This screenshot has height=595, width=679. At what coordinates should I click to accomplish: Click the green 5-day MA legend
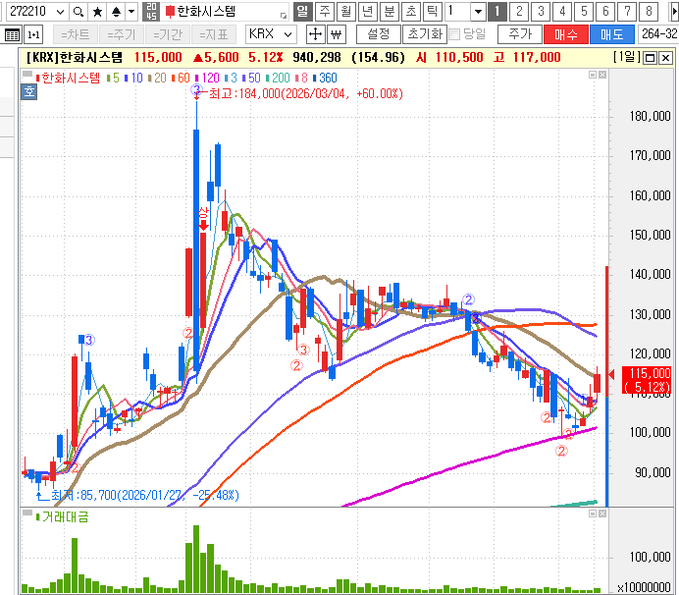point(113,78)
